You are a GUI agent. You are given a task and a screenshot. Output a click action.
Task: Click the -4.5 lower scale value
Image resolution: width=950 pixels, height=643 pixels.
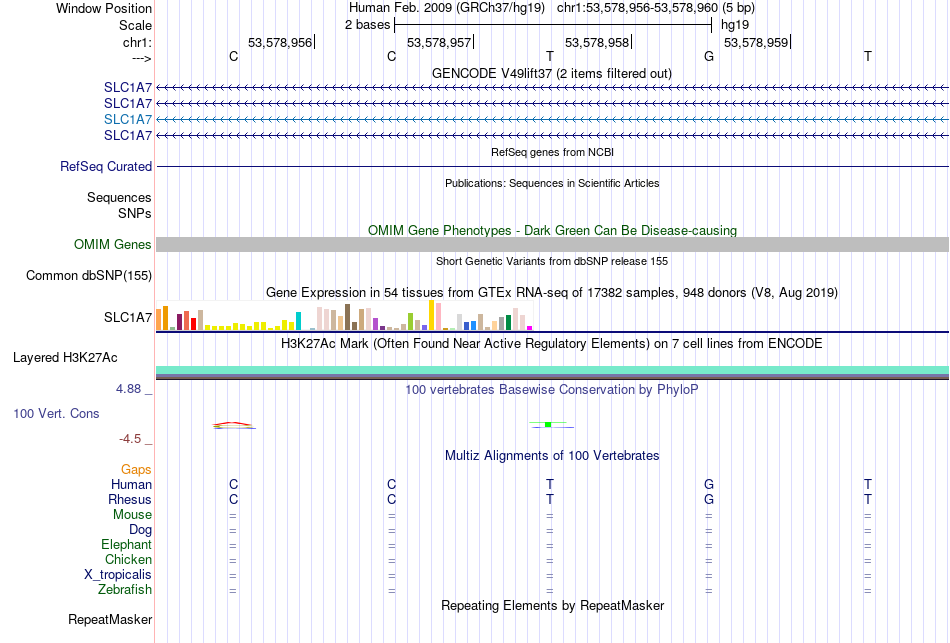[130, 438]
